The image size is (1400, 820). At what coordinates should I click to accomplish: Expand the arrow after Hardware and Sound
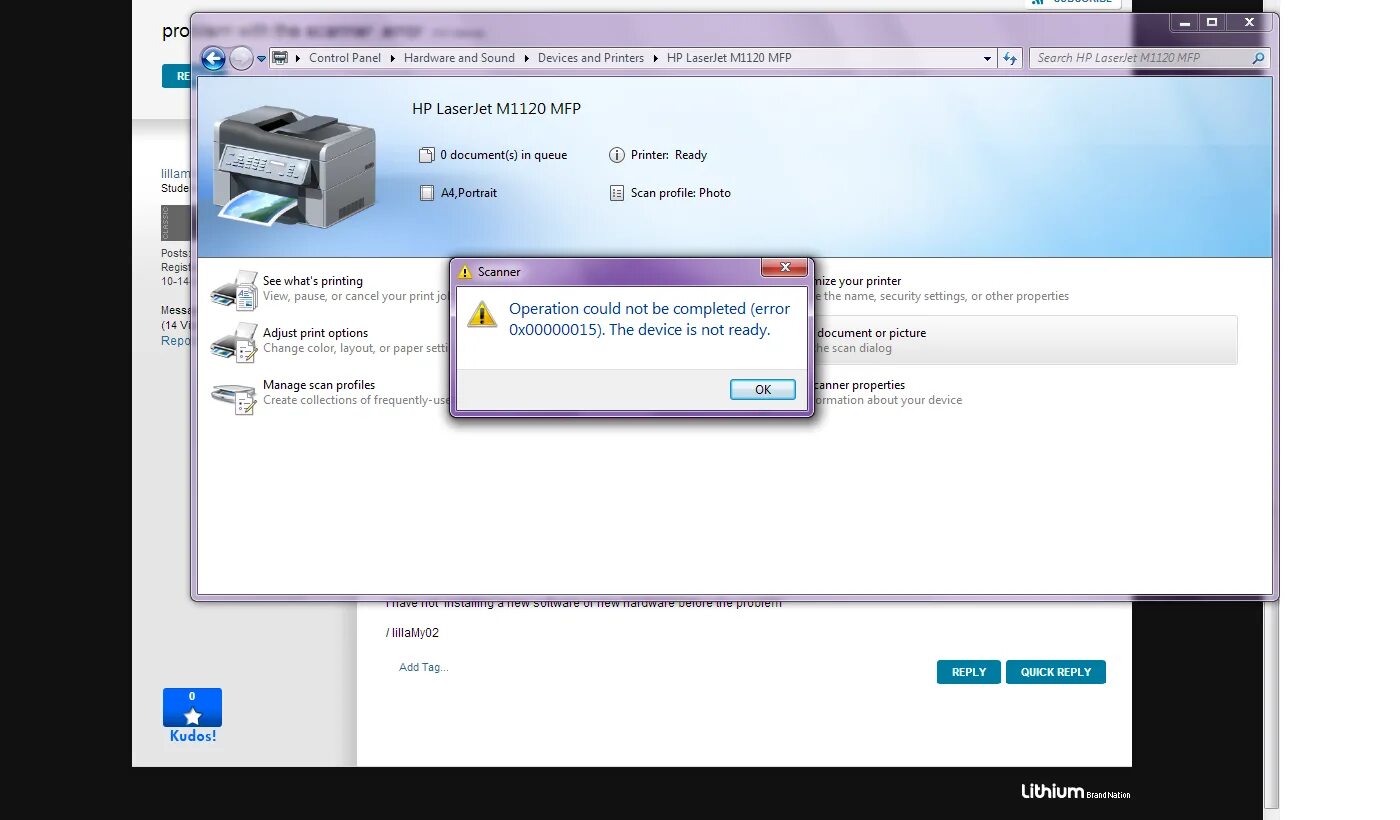[527, 58]
